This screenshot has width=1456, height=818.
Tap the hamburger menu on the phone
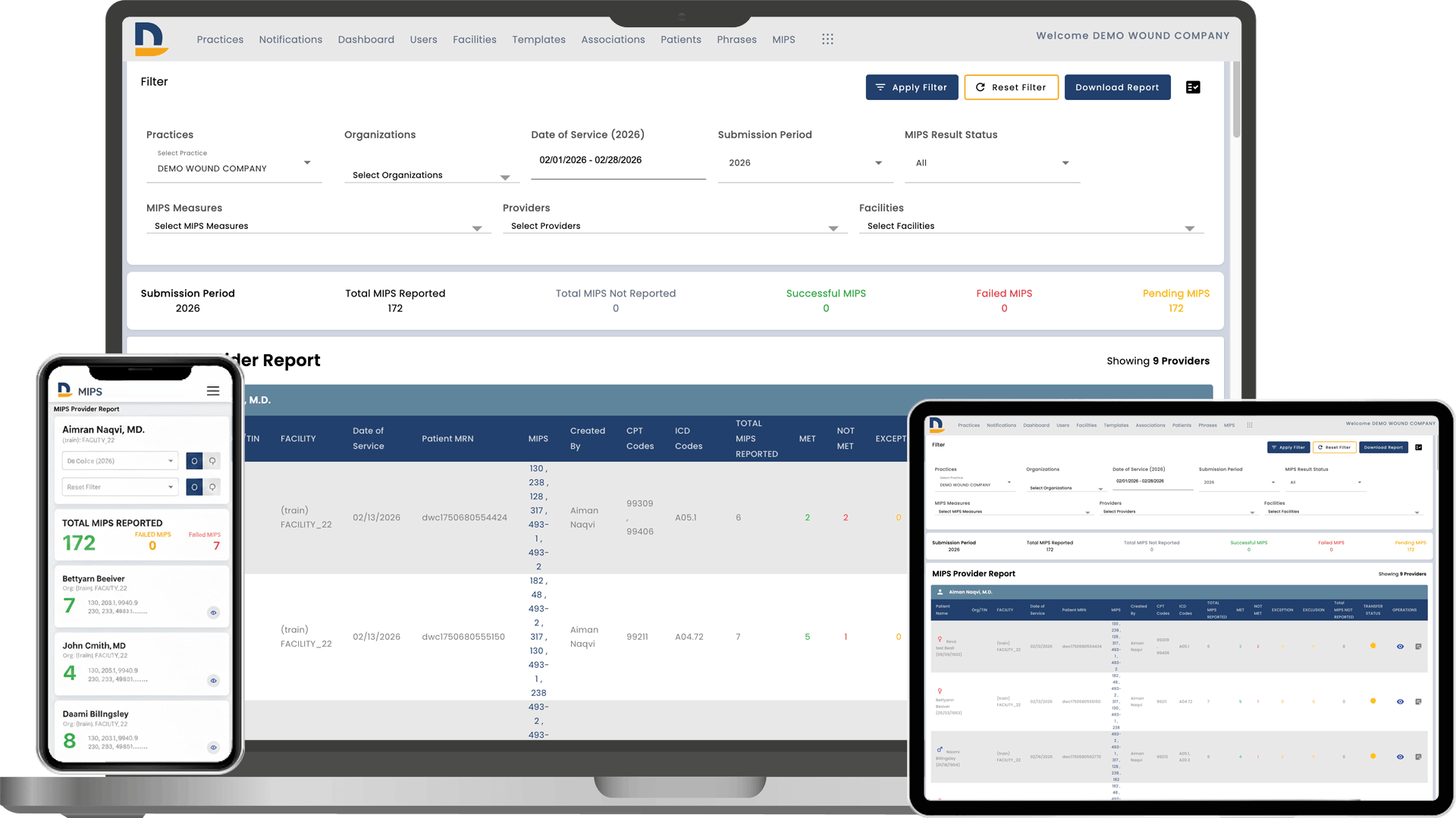click(213, 391)
